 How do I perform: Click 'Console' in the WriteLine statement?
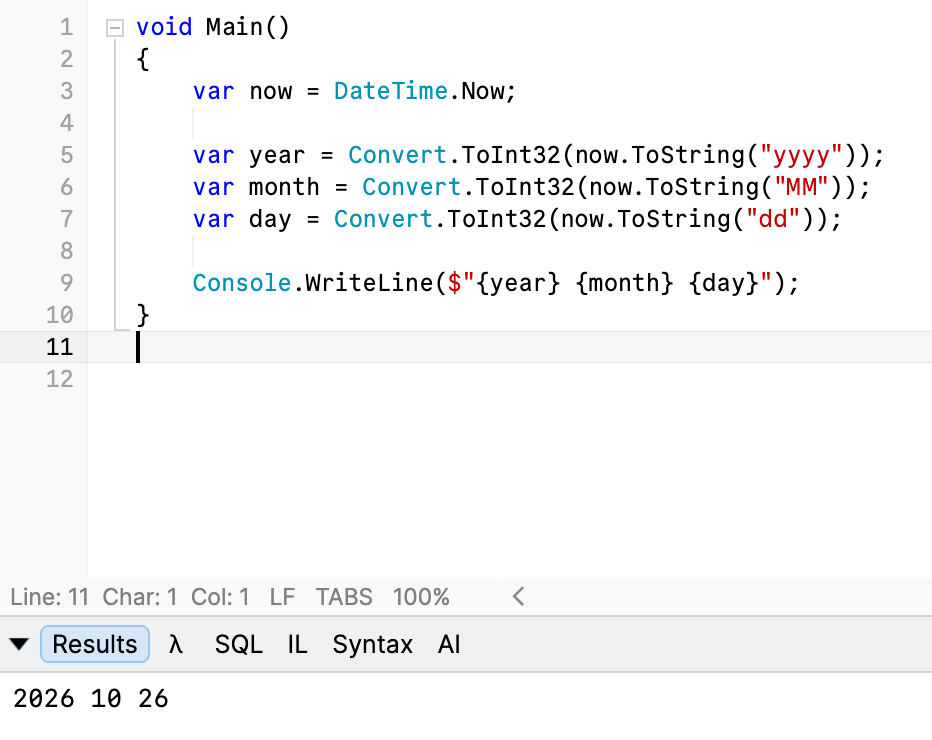tap(242, 283)
